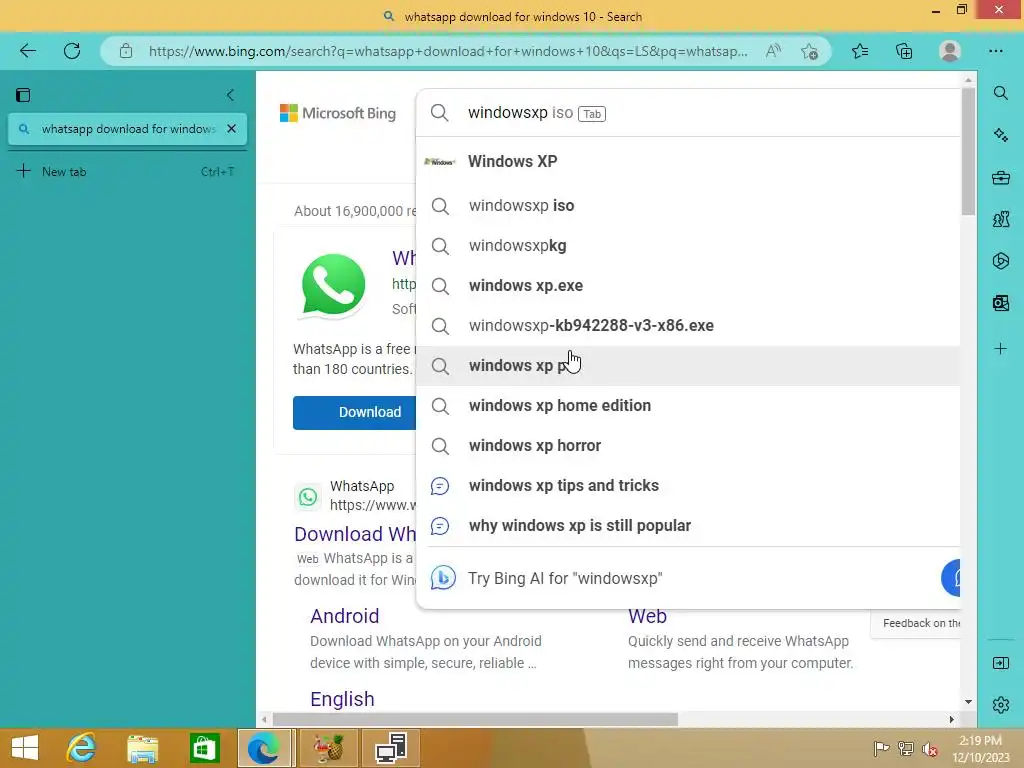Select the whatsapp download for windows tab
Image resolution: width=1024 pixels, height=768 pixels.
tap(127, 129)
